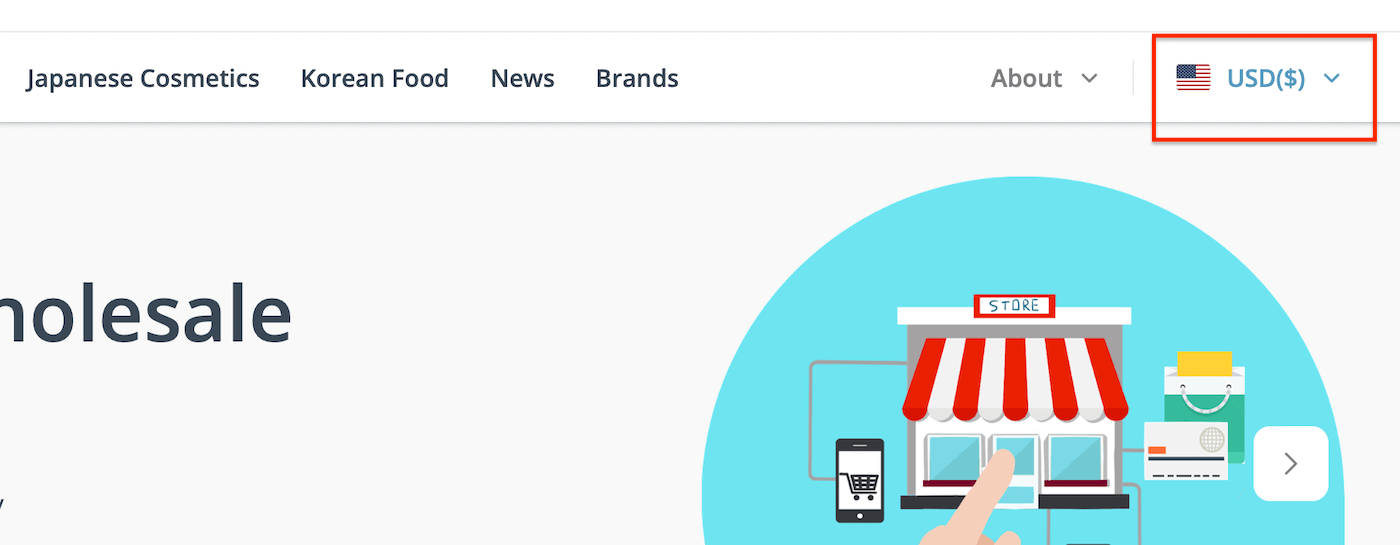Image resolution: width=1400 pixels, height=545 pixels.
Task: Click the yellow top of the shopping bag
Action: [x=1204, y=363]
